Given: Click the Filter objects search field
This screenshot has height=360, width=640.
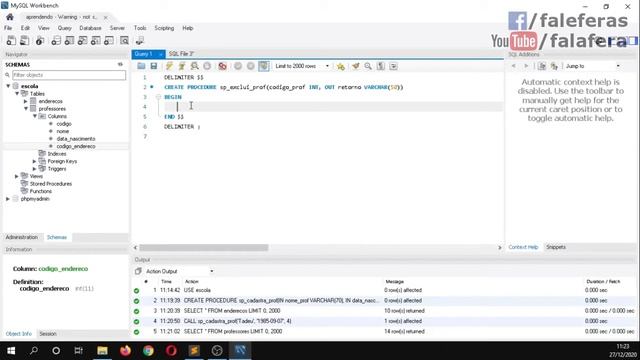Looking at the screenshot, I should [69, 75].
